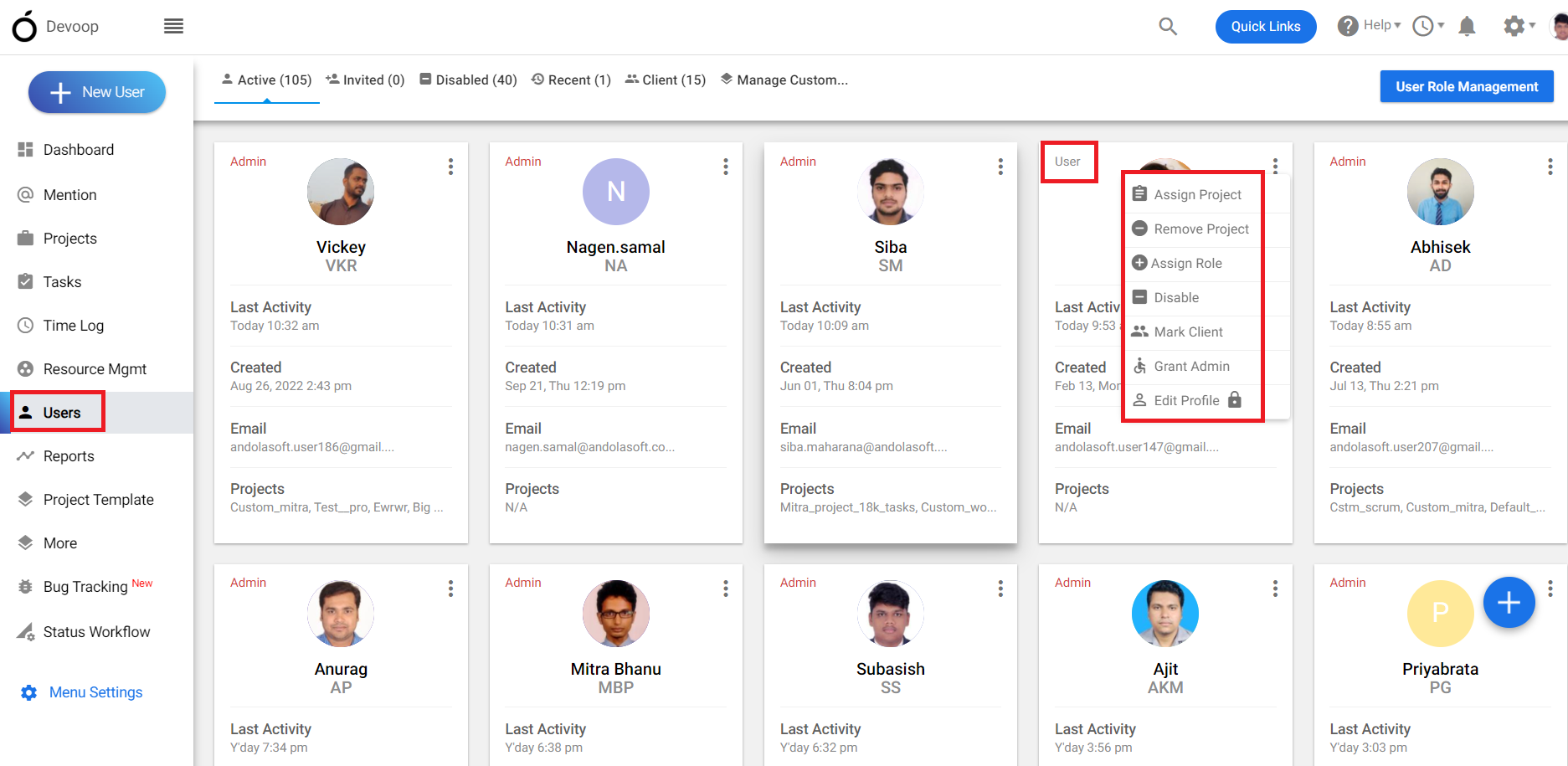1568x766 pixels.
Task: Open Project Template in the sidebar
Action: click(97, 500)
